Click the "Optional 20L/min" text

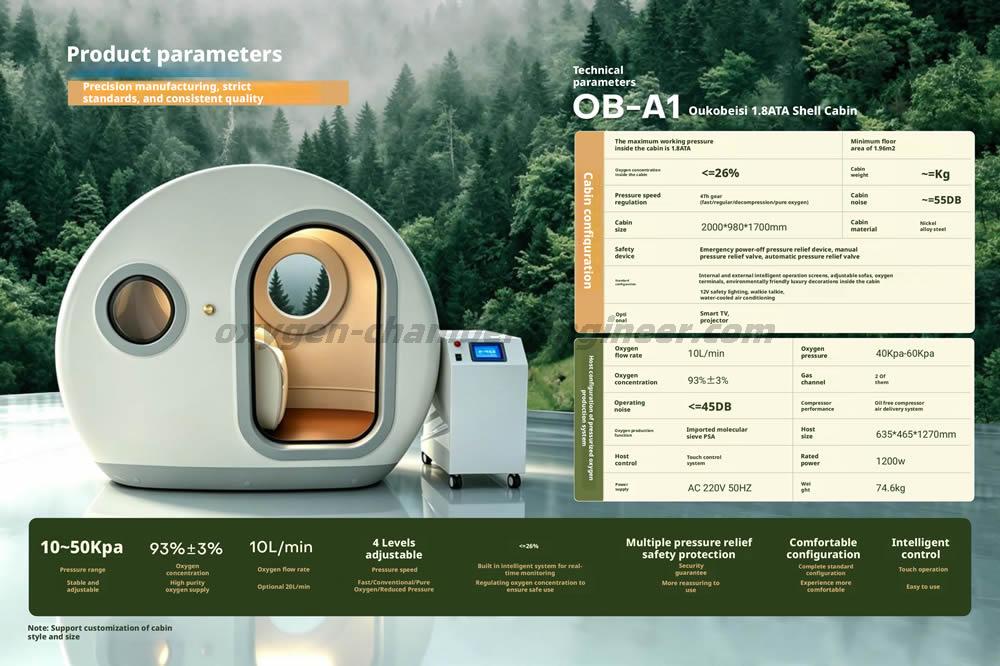coord(284,587)
